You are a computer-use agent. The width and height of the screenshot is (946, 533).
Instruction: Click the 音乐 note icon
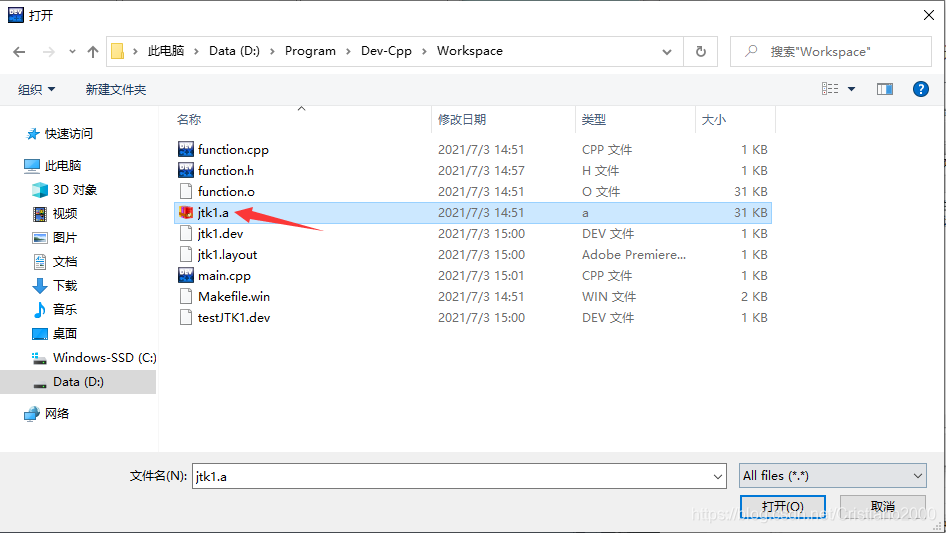(40, 309)
